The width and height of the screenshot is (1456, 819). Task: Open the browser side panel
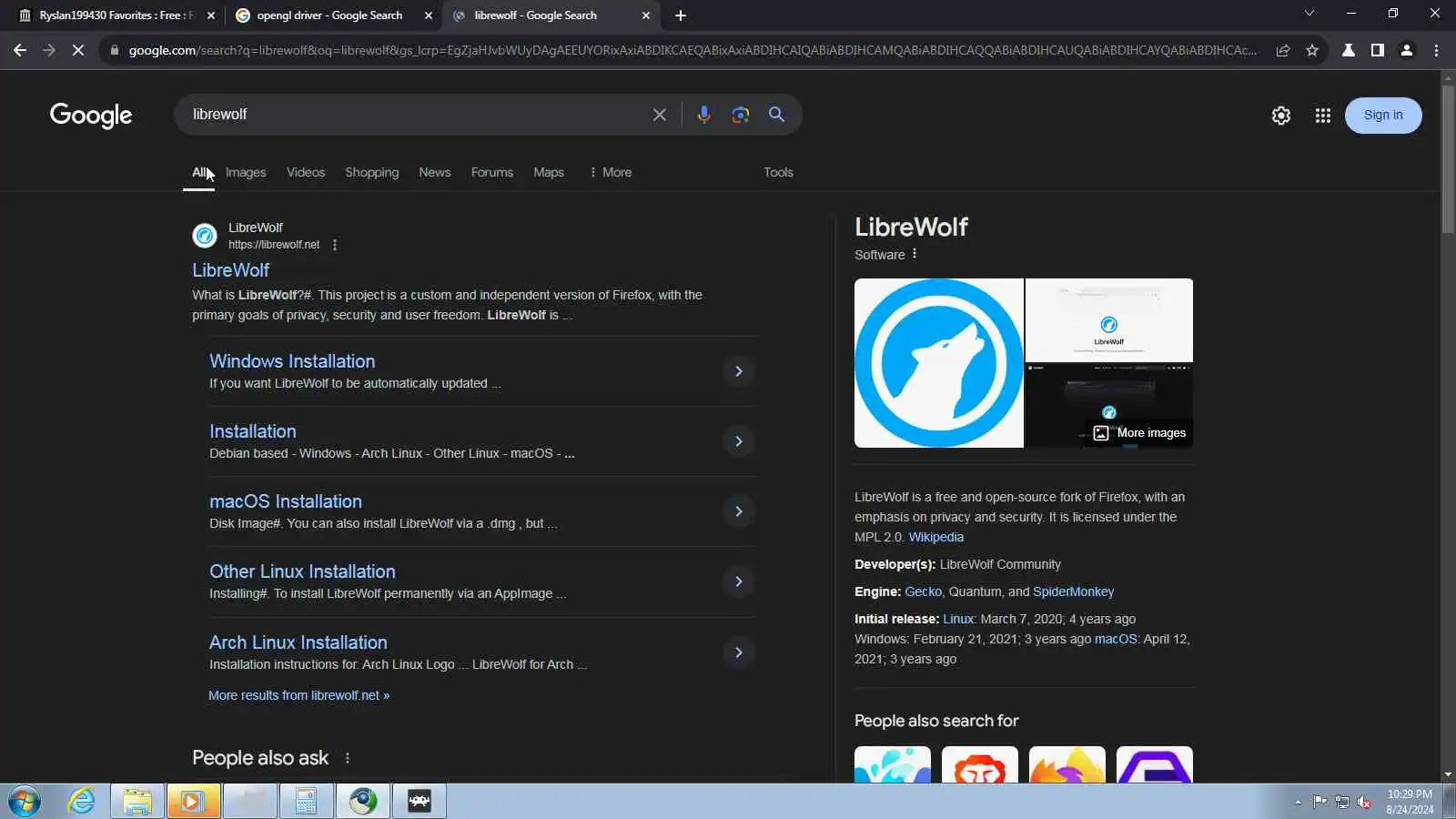[1378, 50]
